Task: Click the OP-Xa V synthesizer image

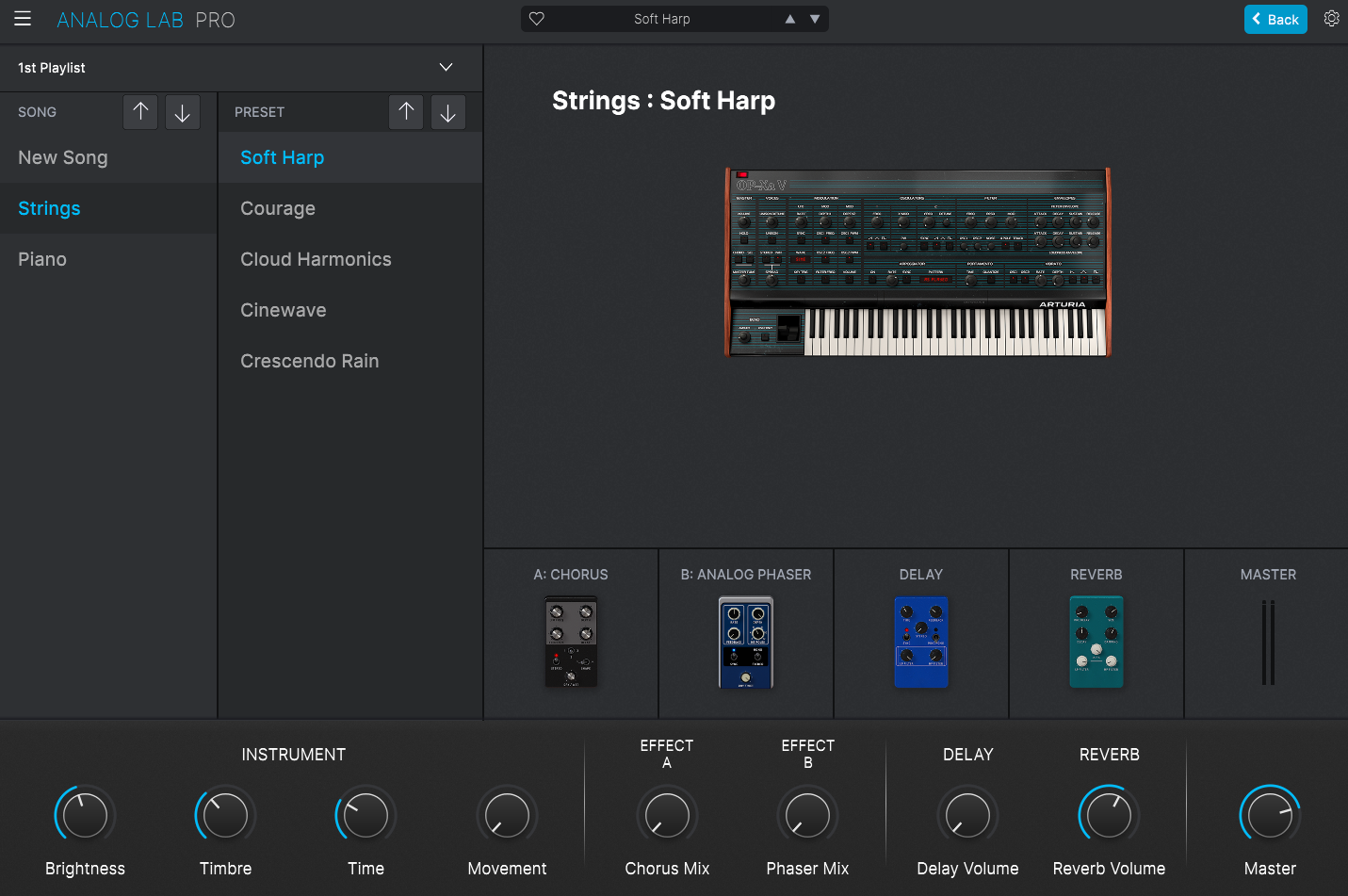Action: pos(918,262)
